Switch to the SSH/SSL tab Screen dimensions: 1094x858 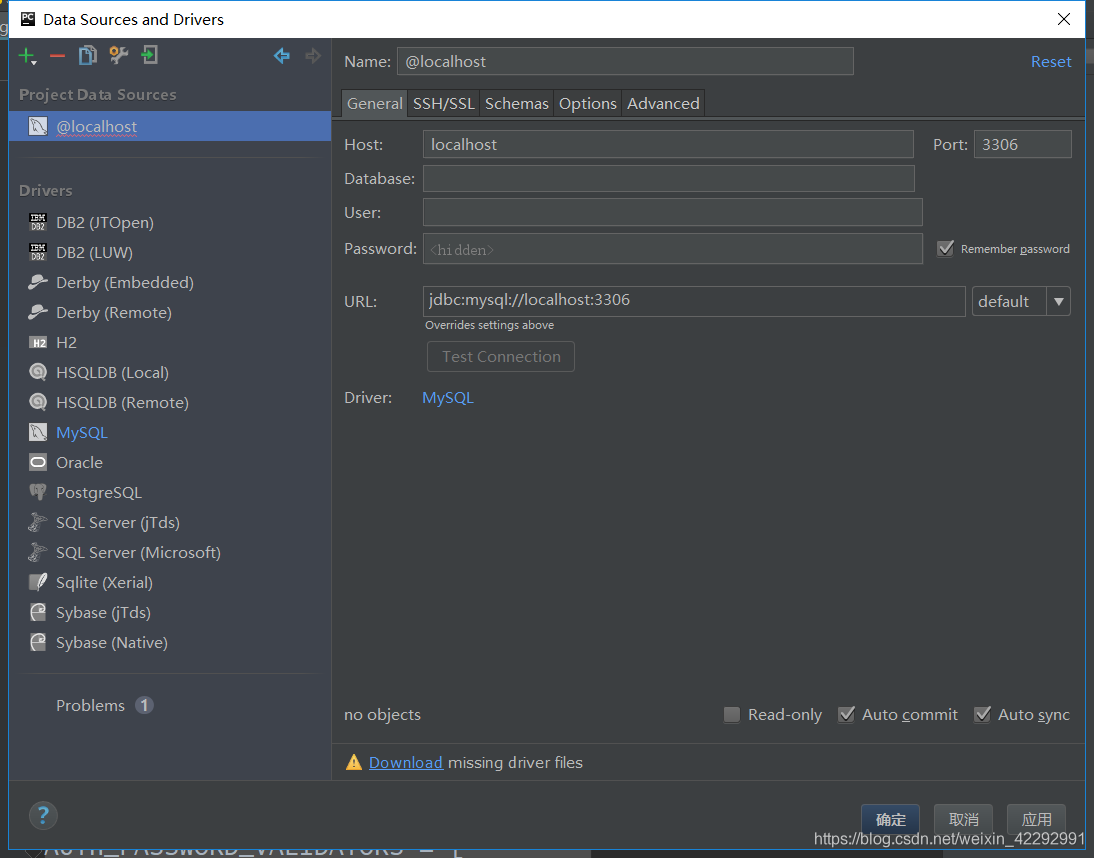pyautogui.click(x=444, y=103)
